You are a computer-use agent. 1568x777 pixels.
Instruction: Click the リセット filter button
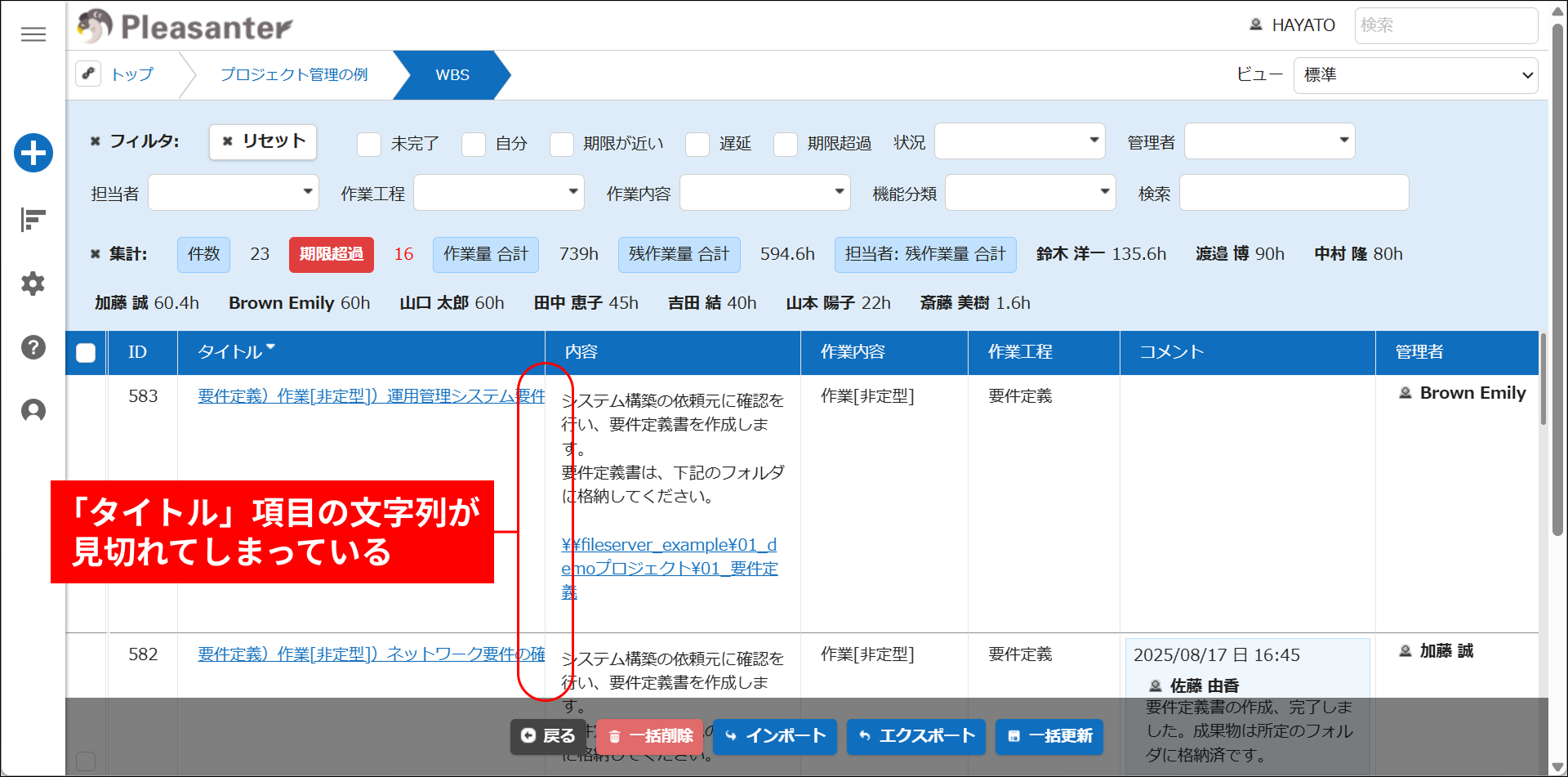point(263,141)
